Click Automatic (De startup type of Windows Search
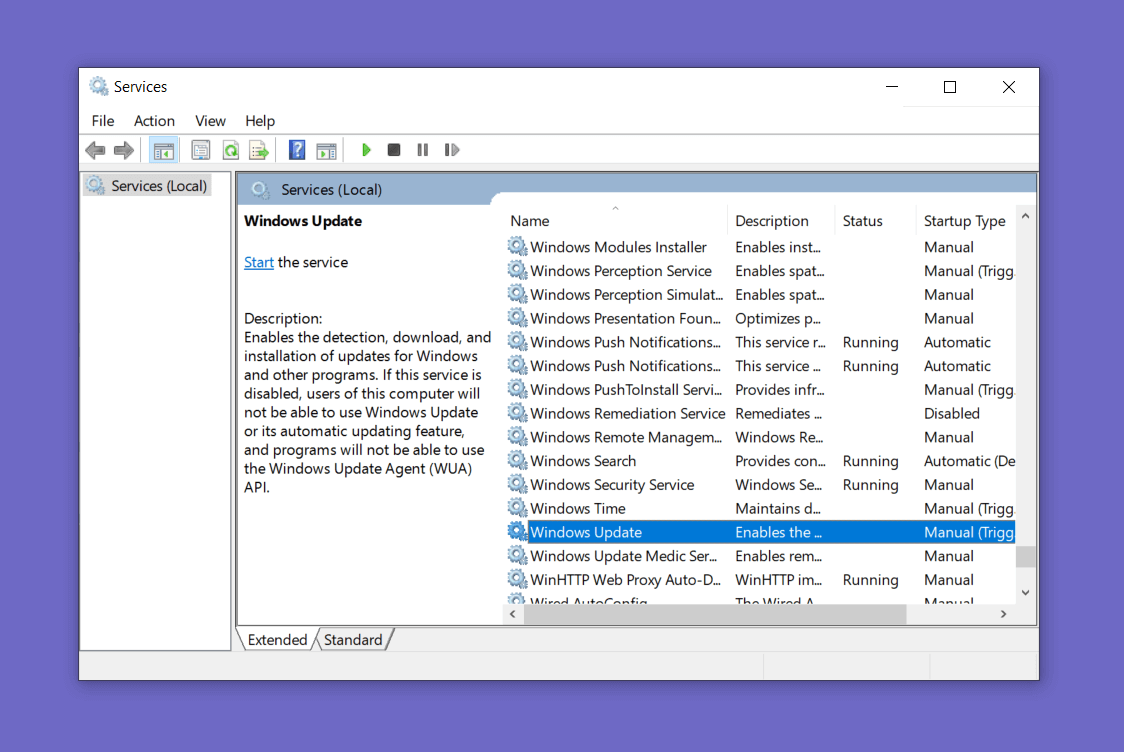This screenshot has width=1124, height=752. point(969,461)
